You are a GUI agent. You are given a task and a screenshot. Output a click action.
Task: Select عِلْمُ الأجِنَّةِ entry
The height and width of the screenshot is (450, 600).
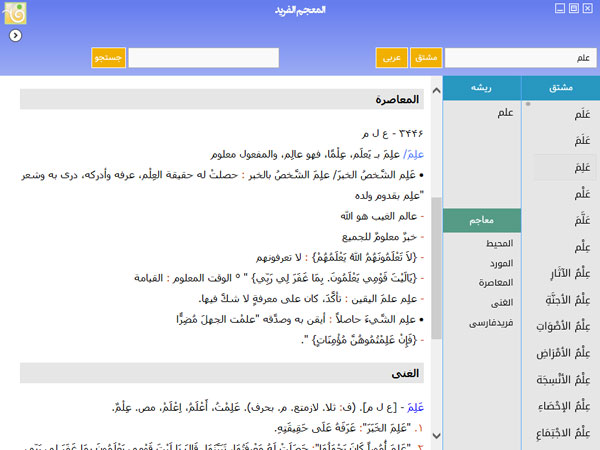[x=568, y=300]
